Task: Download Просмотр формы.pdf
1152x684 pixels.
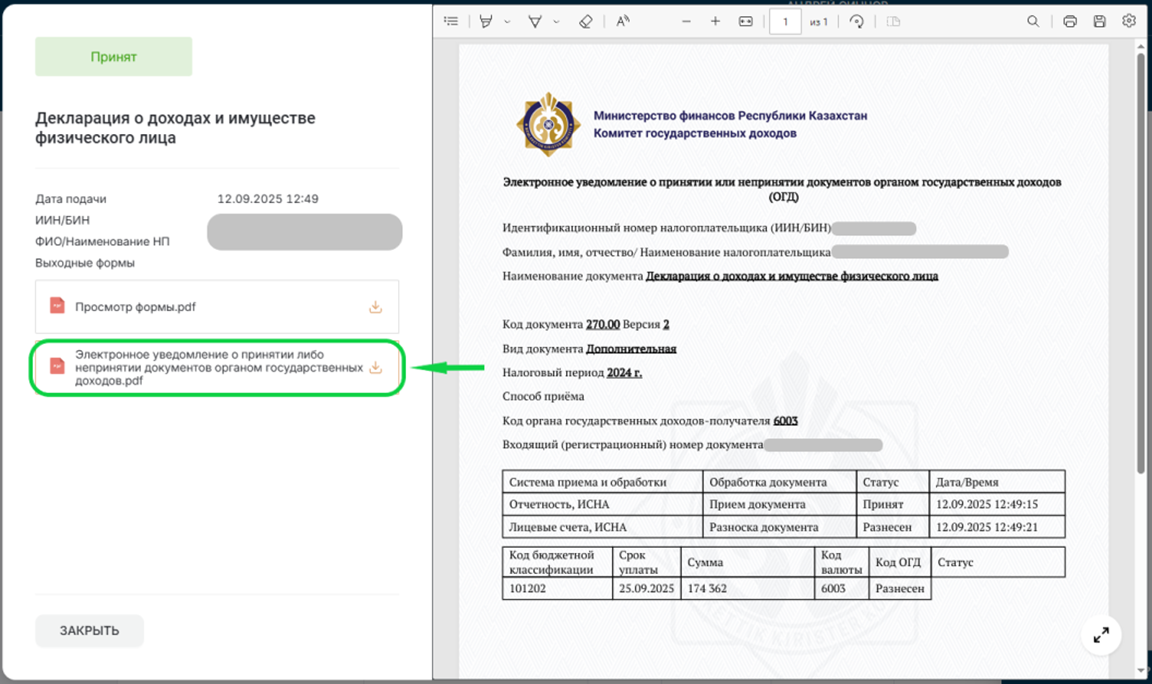Action: [x=375, y=307]
